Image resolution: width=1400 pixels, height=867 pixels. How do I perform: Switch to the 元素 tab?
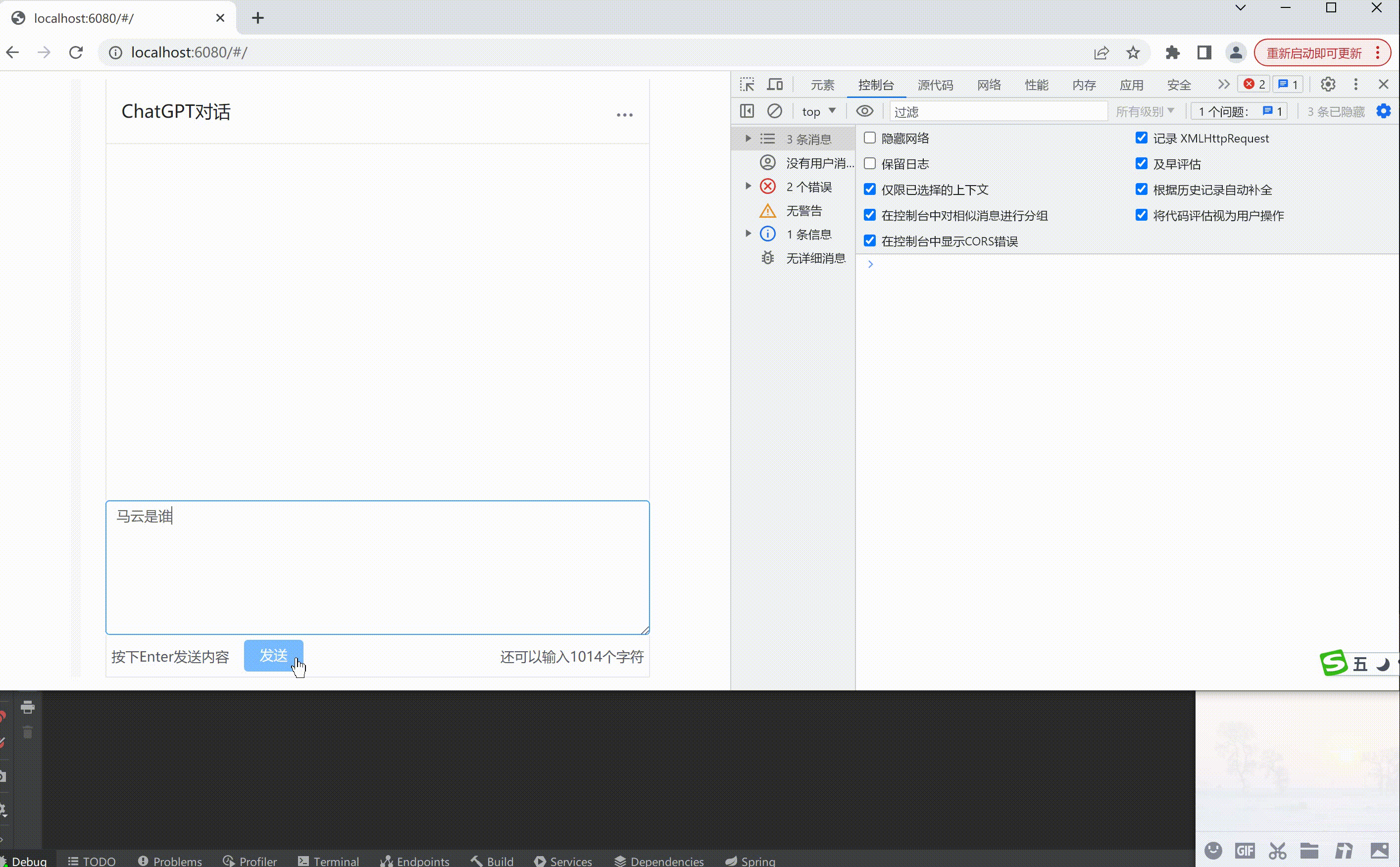pyautogui.click(x=822, y=85)
